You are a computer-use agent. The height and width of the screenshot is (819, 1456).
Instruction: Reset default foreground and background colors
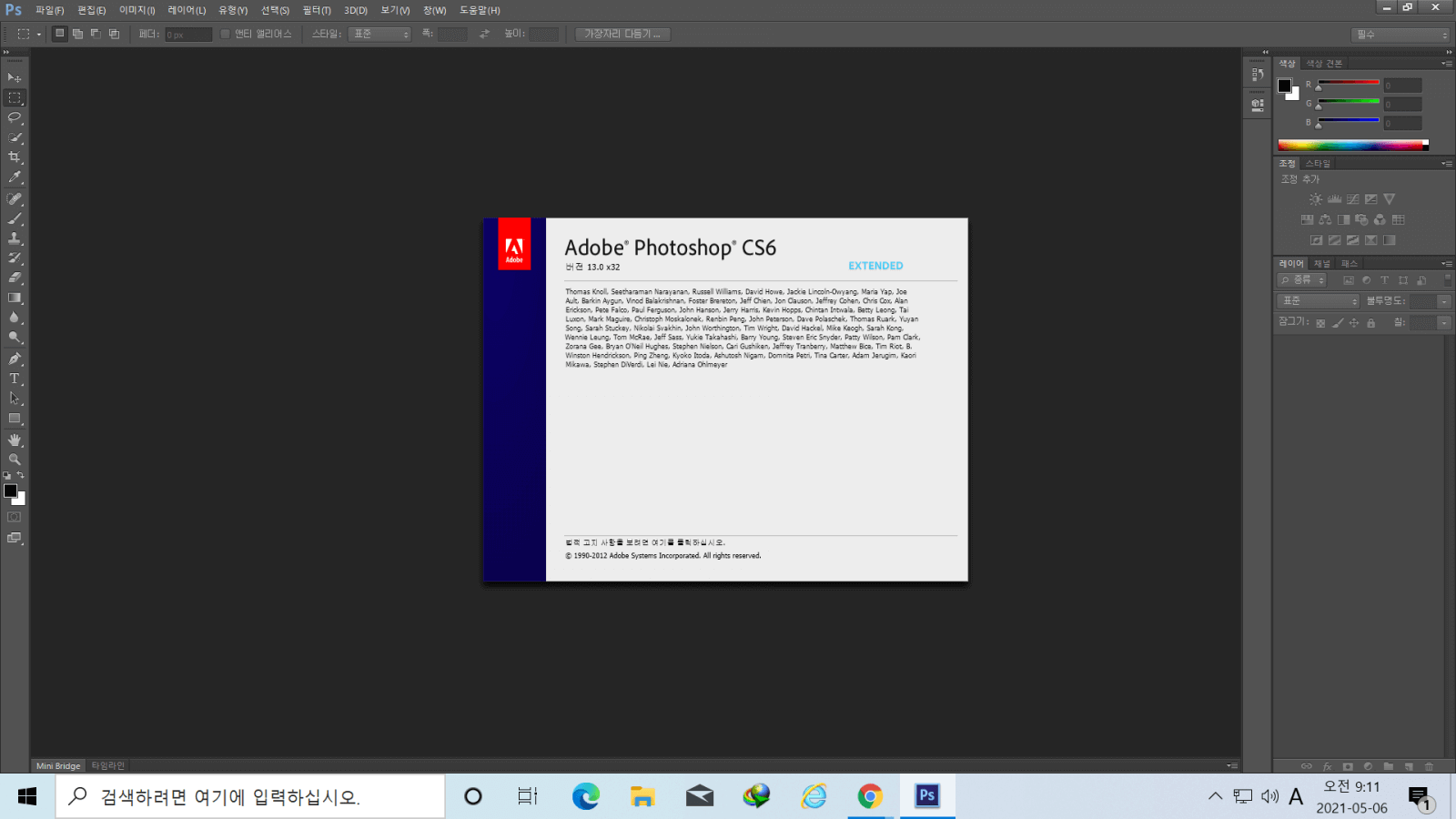[x=7, y=476]
